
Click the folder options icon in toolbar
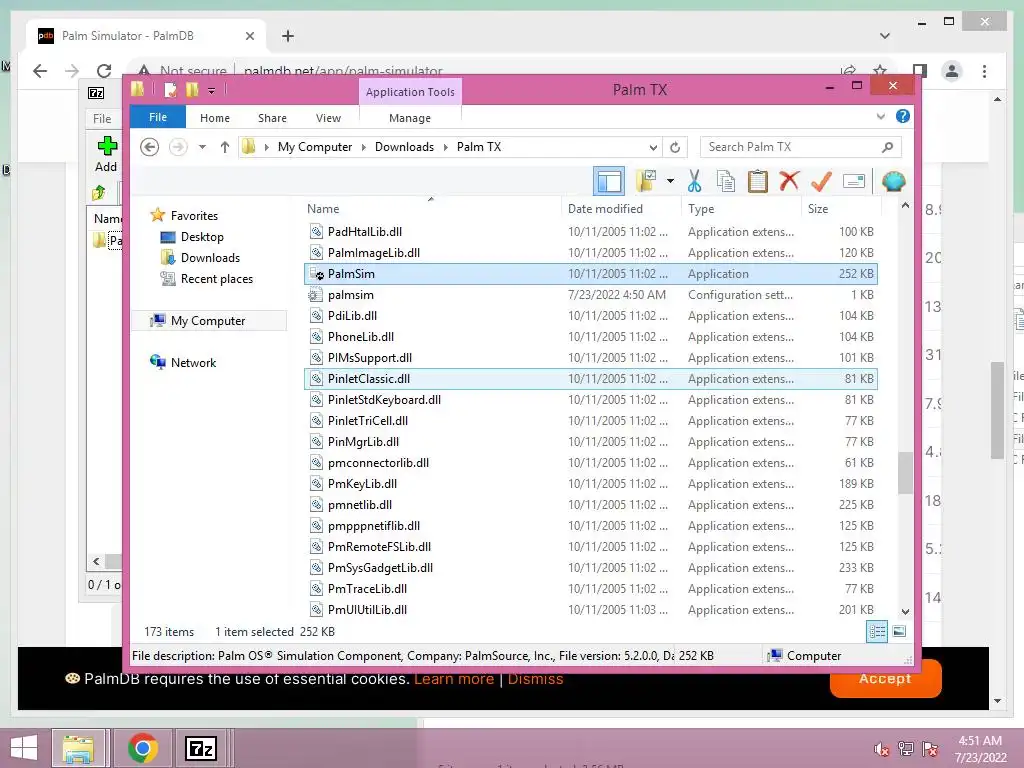click(x=647, y=181)
